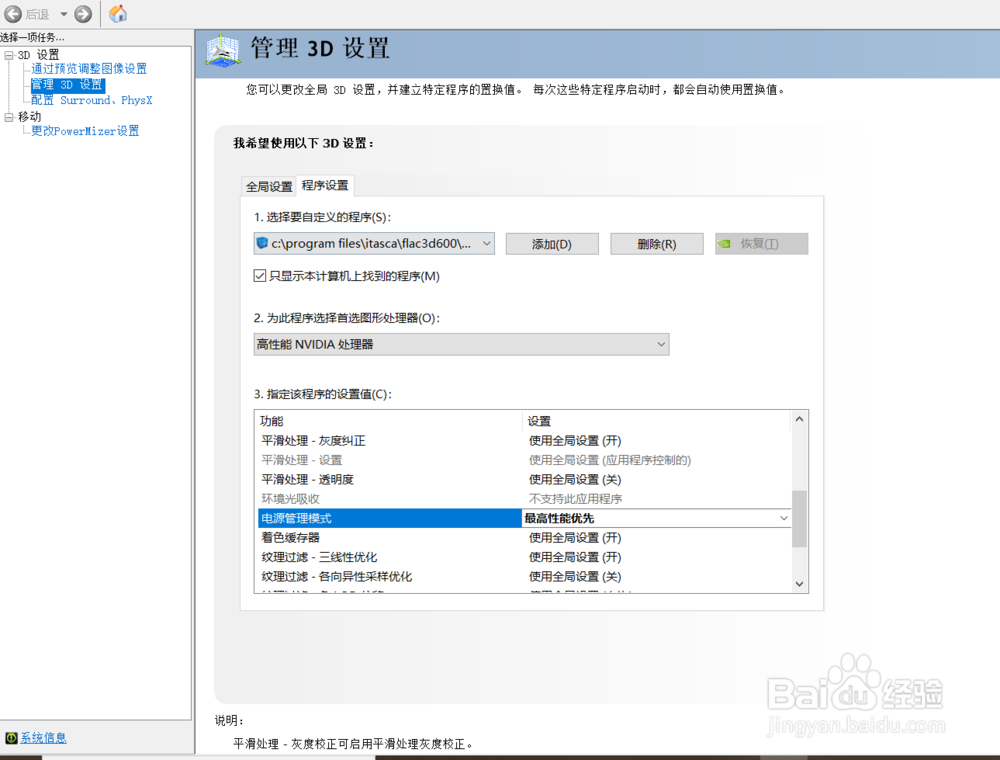
Task: Click the 恢复(I) button
Action: [x=761, y=244]
